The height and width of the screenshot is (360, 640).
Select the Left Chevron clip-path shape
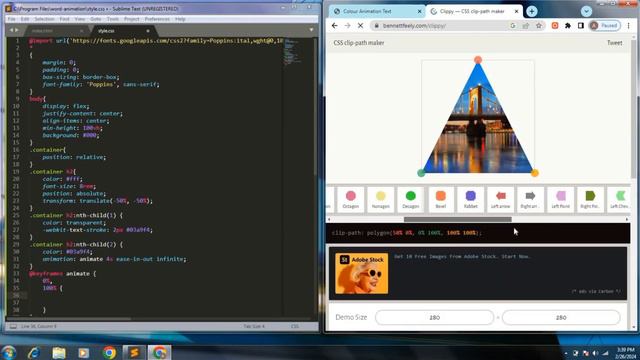(x=619, y=199)
